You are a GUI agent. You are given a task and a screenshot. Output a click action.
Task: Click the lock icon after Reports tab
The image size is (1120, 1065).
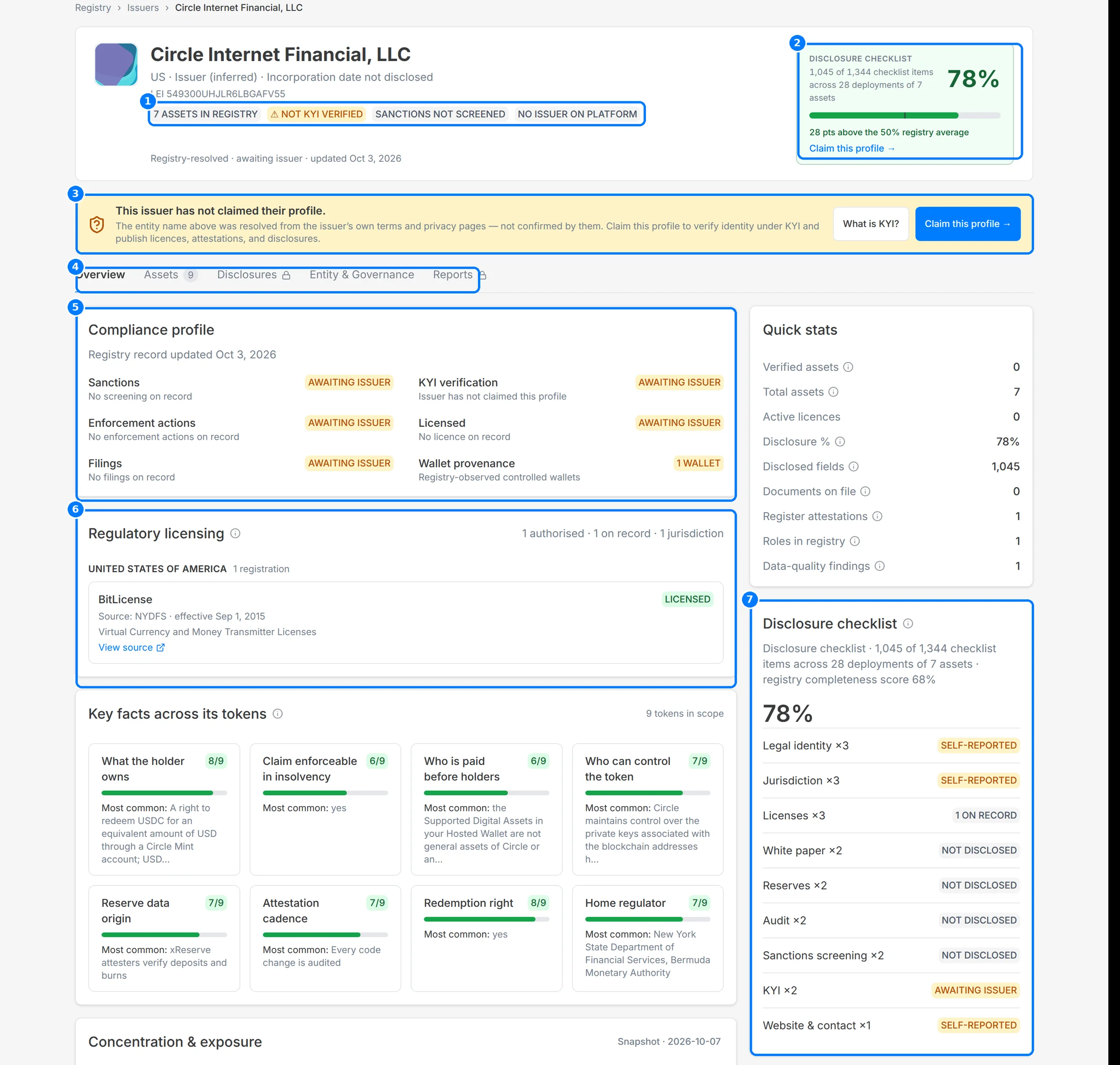click(x=482, y=275)
